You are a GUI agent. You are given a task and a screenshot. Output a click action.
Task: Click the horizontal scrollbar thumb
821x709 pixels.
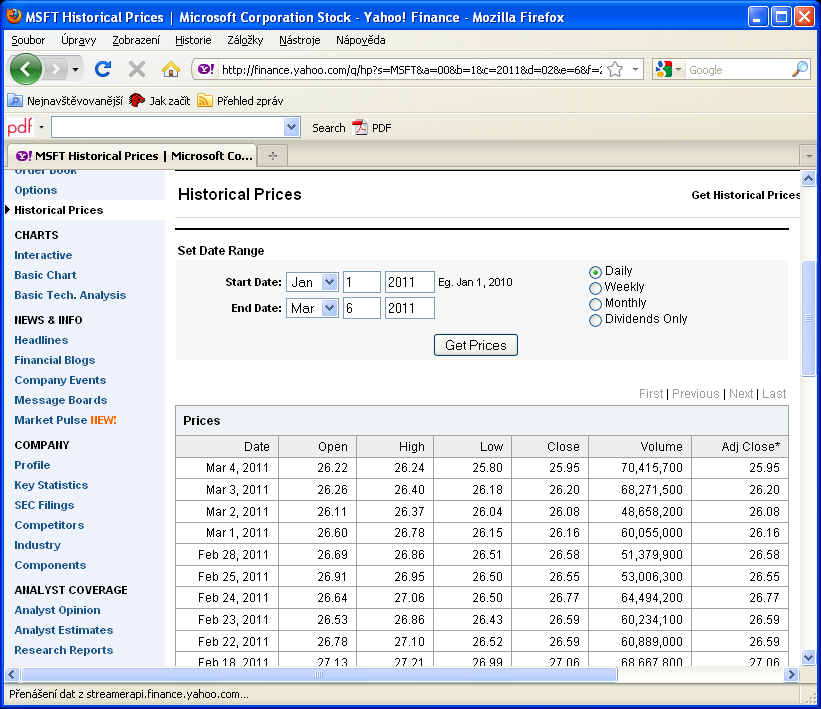point(319,674)
